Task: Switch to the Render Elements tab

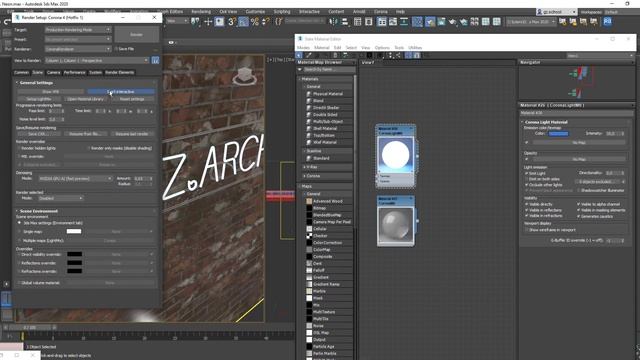Action: tap(120, 72)
